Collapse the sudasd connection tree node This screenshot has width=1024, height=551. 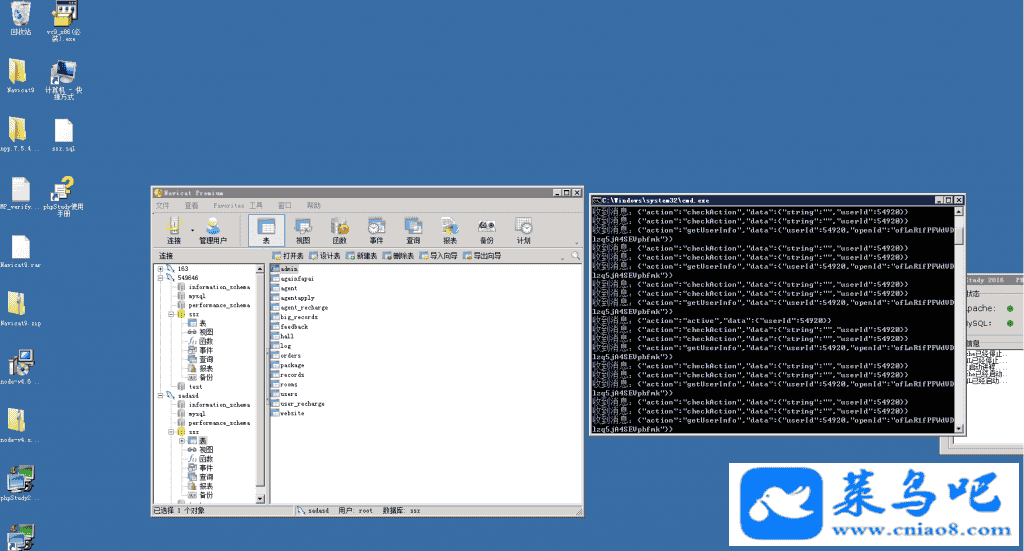coord(160,395)
